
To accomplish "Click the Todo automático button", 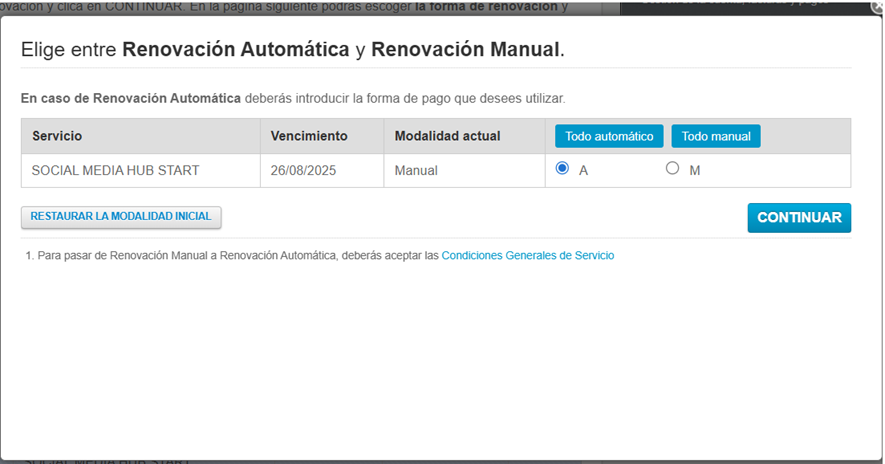I will pos(609,136).
